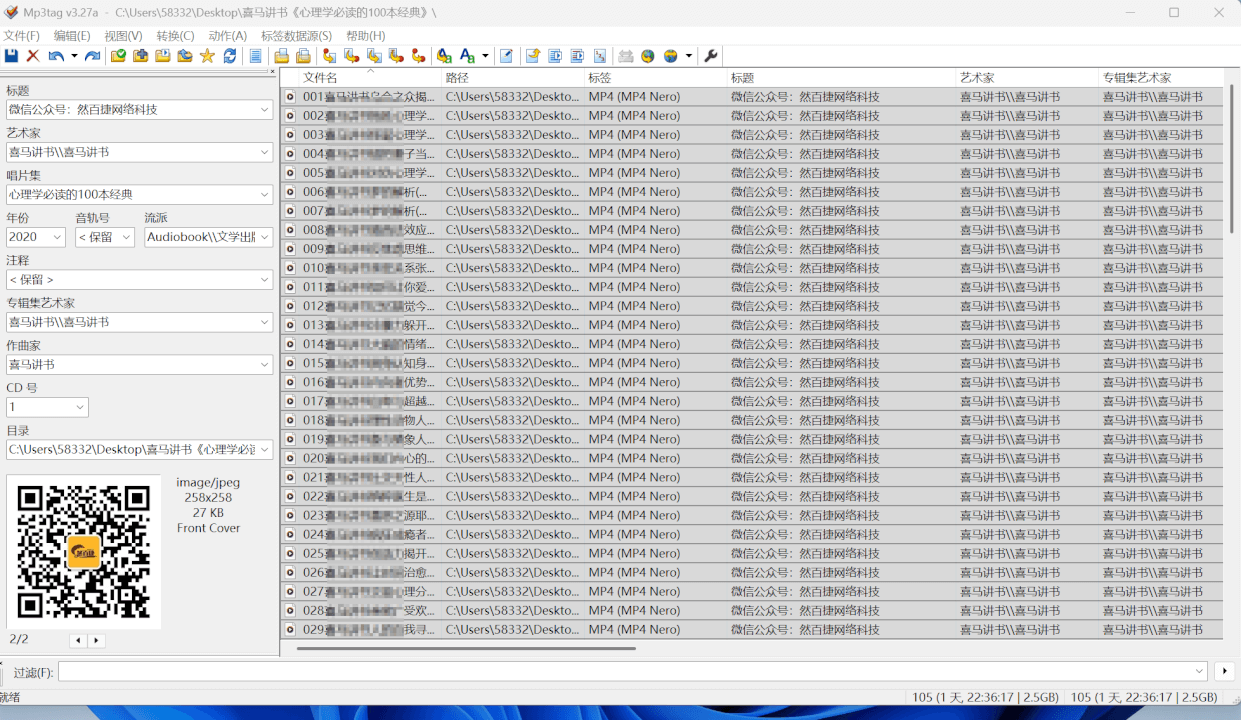Screen dimensions: 1241x720
Task: Click the red X remove tag icon
Action: tap(33, 56)
